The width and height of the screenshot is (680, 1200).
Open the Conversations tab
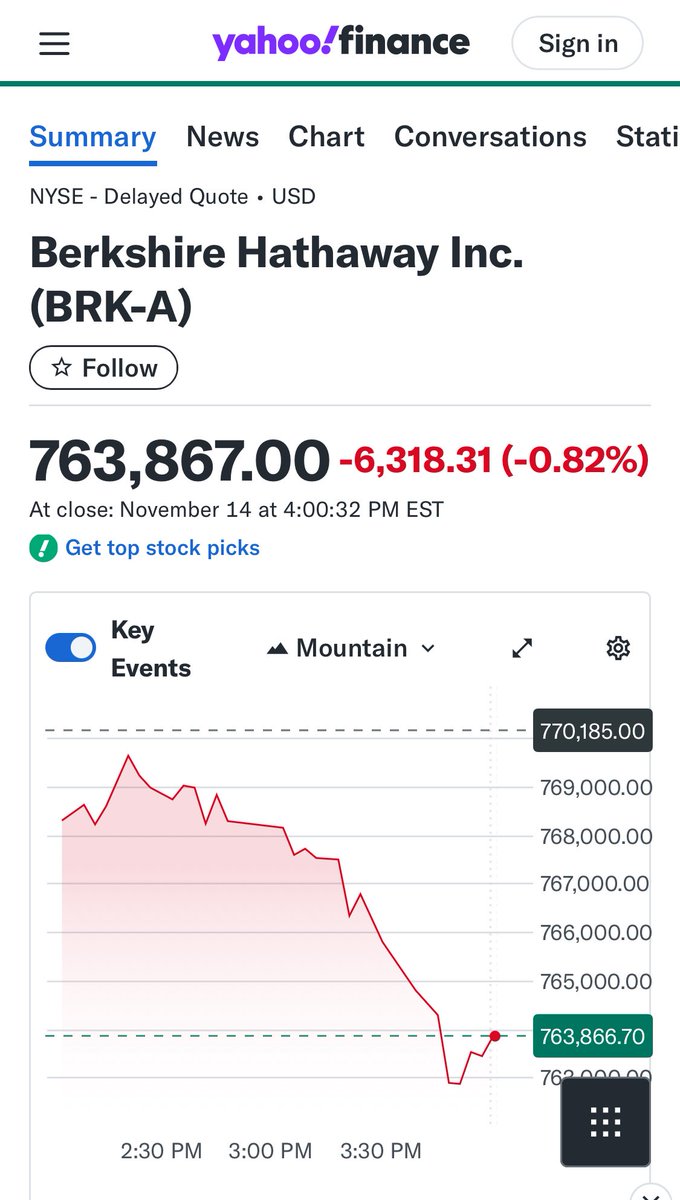pos(490,137)
